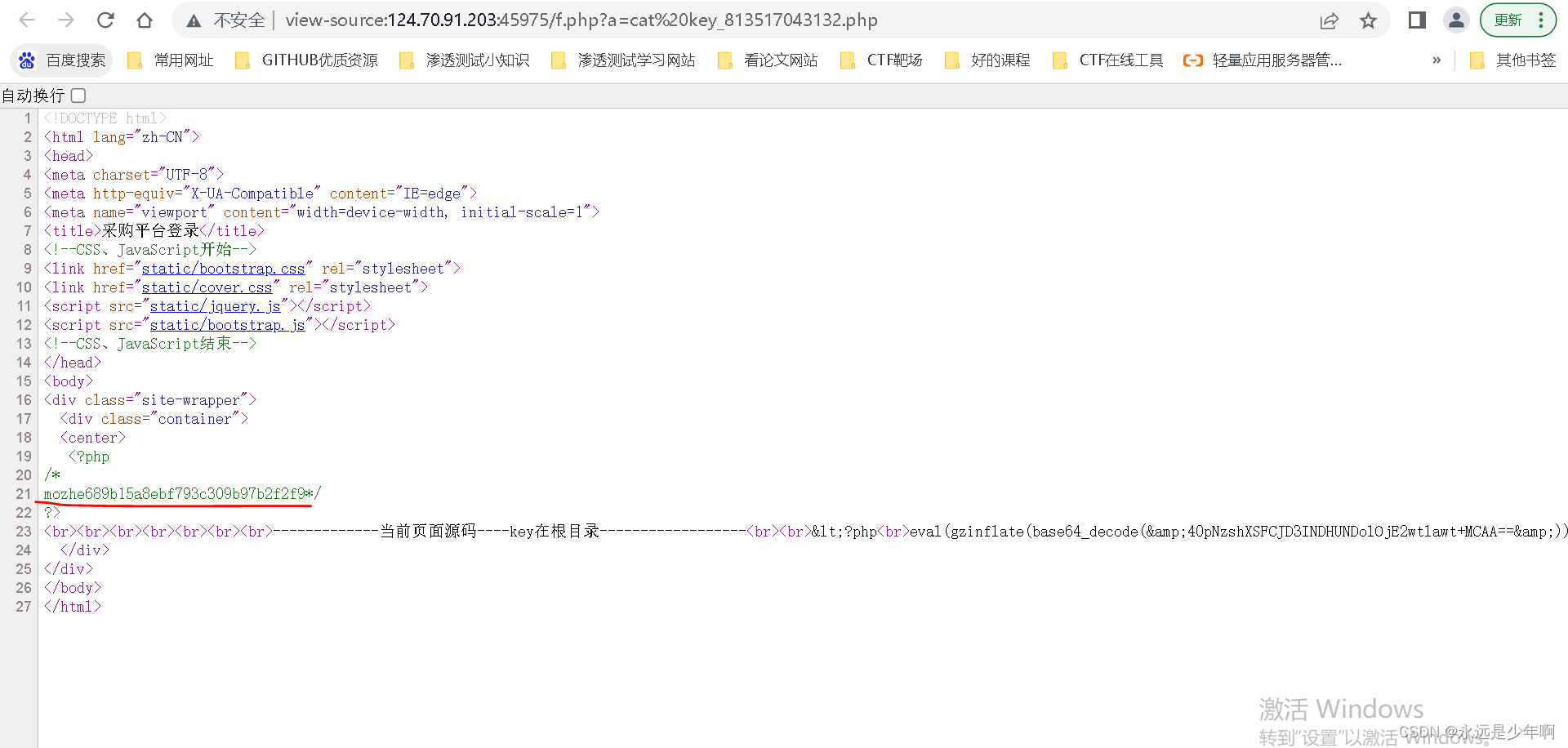The height and width of the screenshot is (748, 1568).
Task: Bookmark this page with the star
Action: point(1369,20)
